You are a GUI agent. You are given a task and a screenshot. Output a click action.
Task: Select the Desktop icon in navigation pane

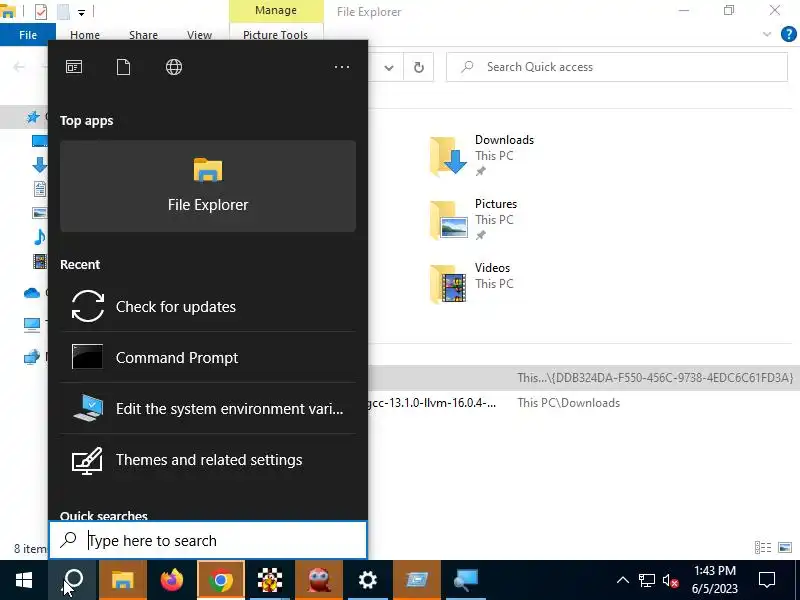(40, 141)
